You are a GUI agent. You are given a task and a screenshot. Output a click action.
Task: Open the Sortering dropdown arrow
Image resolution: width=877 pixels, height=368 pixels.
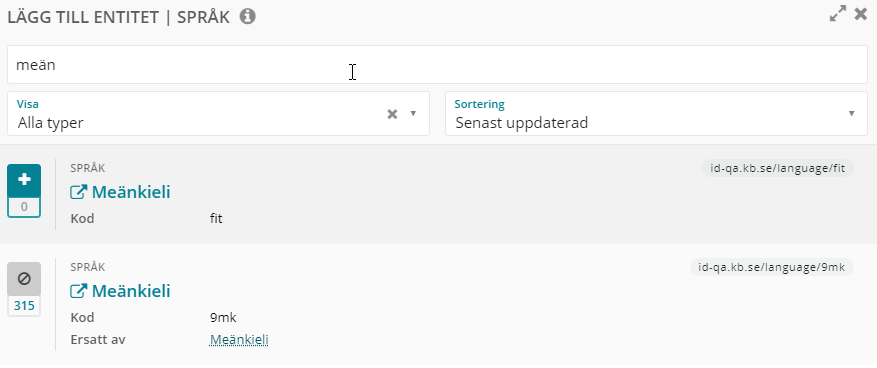851,114
